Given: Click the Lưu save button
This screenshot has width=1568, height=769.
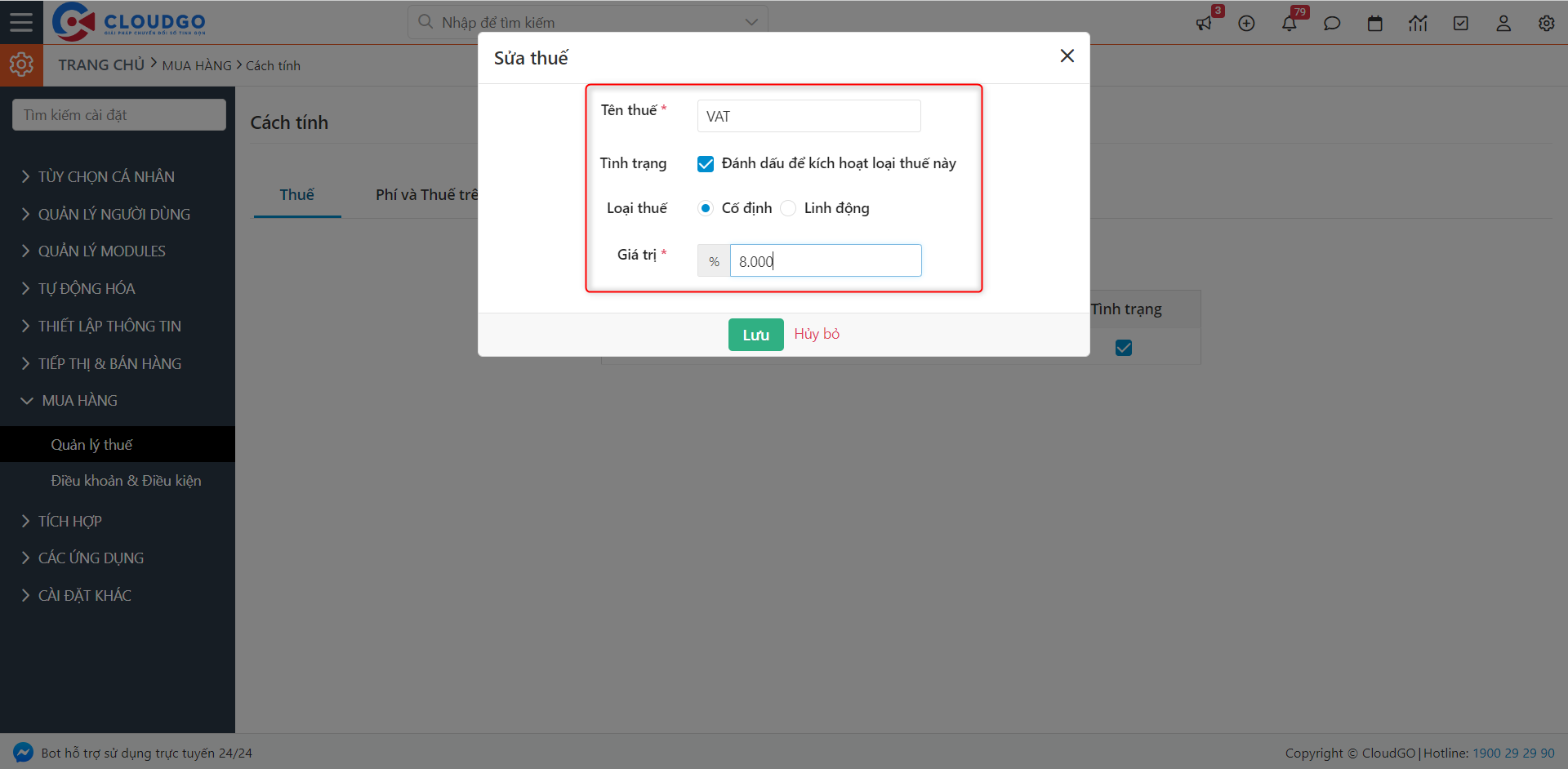Looking at the screenshot, I should [755, 335].
